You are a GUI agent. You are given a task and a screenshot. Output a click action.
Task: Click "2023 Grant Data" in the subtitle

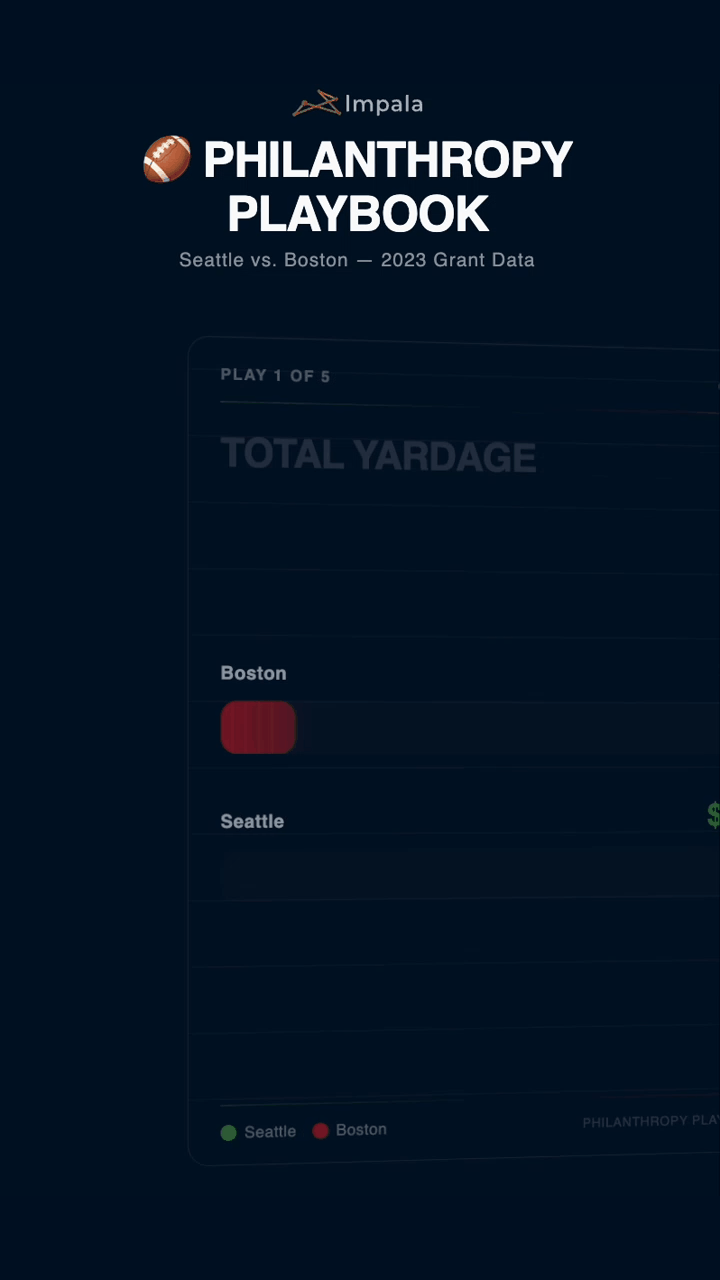coord(458,260)
